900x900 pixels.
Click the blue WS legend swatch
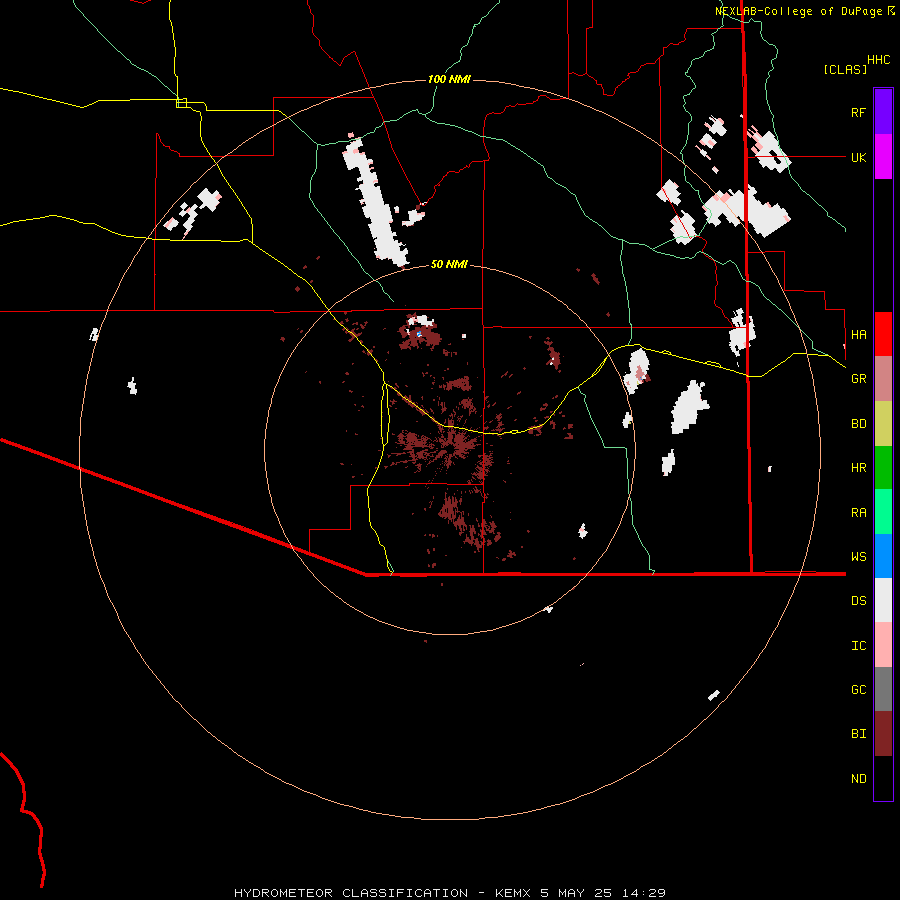[883, 556]
